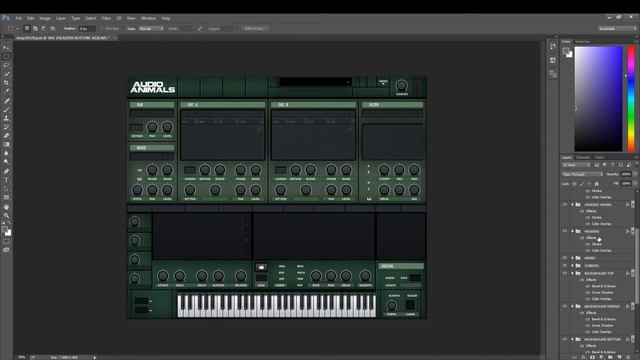
Task: Open the Pass Through blend mode dropdown
Action: [x=582, y=174]
